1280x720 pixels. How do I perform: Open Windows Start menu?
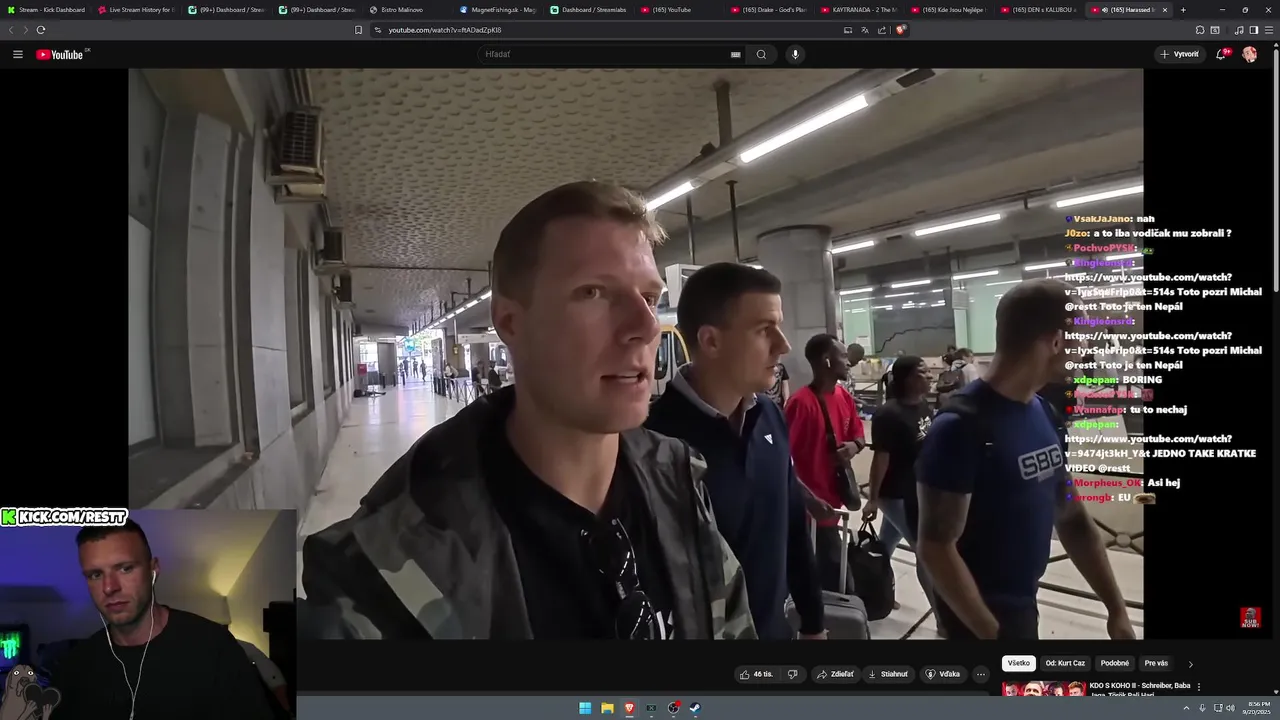[x=585, y=708]
